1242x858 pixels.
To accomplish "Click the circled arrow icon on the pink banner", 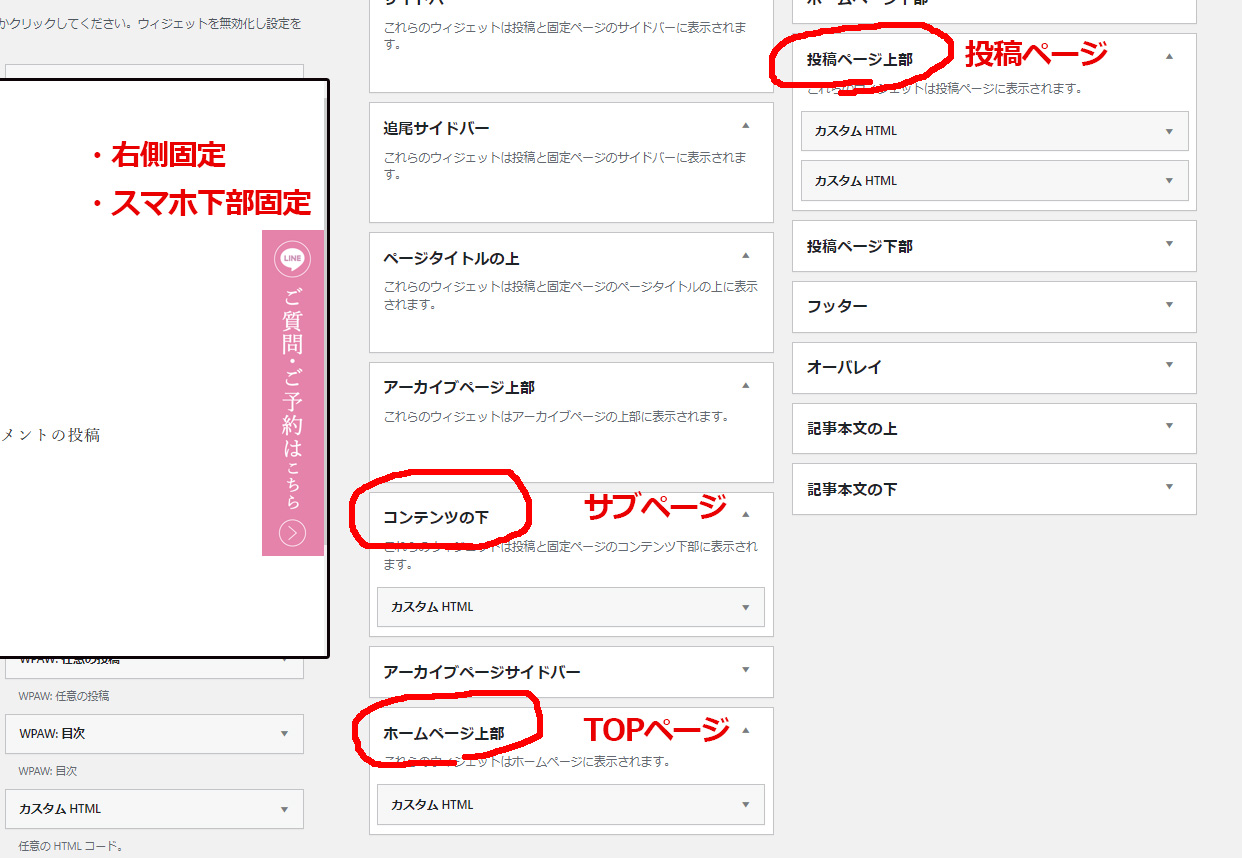I will (x=292, y=533).
